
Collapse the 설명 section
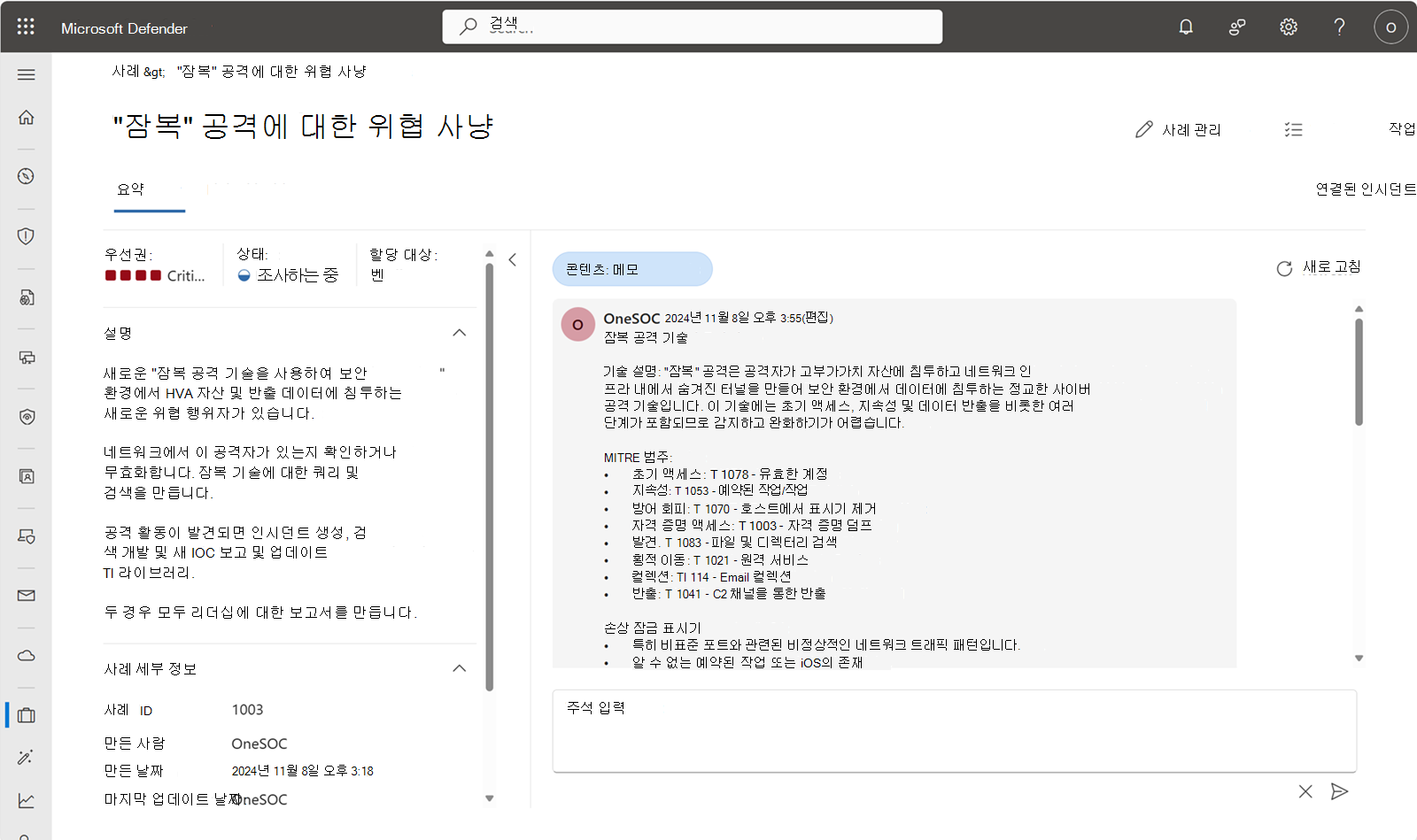(x=460, y=333)
